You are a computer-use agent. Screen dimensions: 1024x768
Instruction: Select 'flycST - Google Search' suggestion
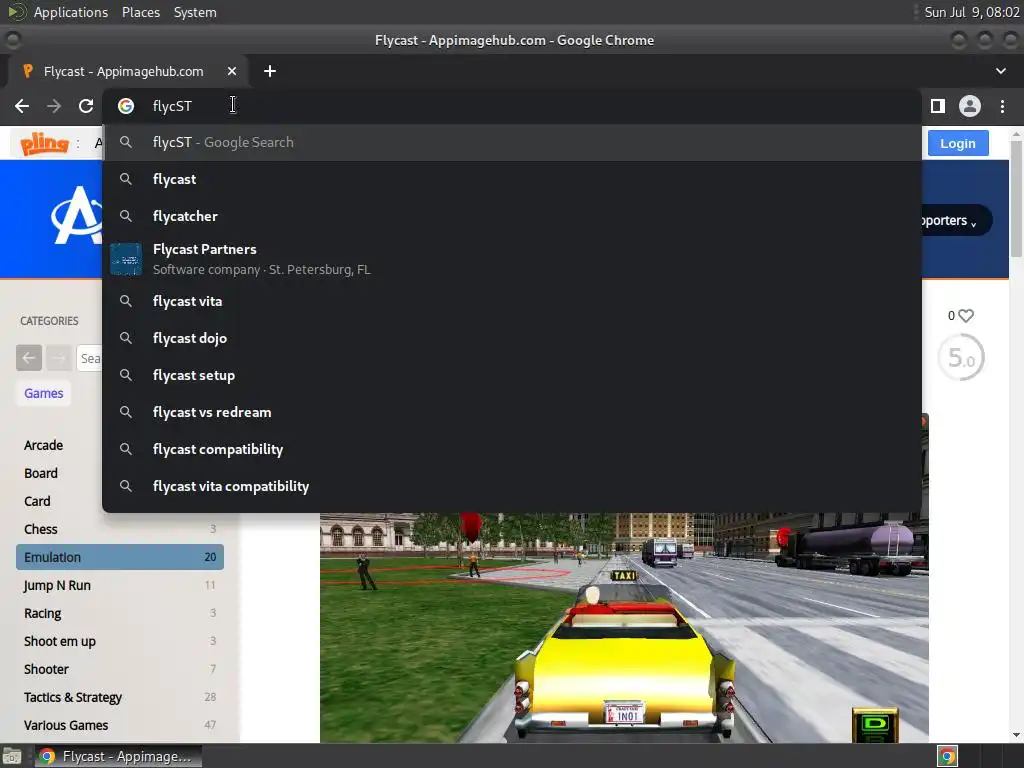coord(512,142)
